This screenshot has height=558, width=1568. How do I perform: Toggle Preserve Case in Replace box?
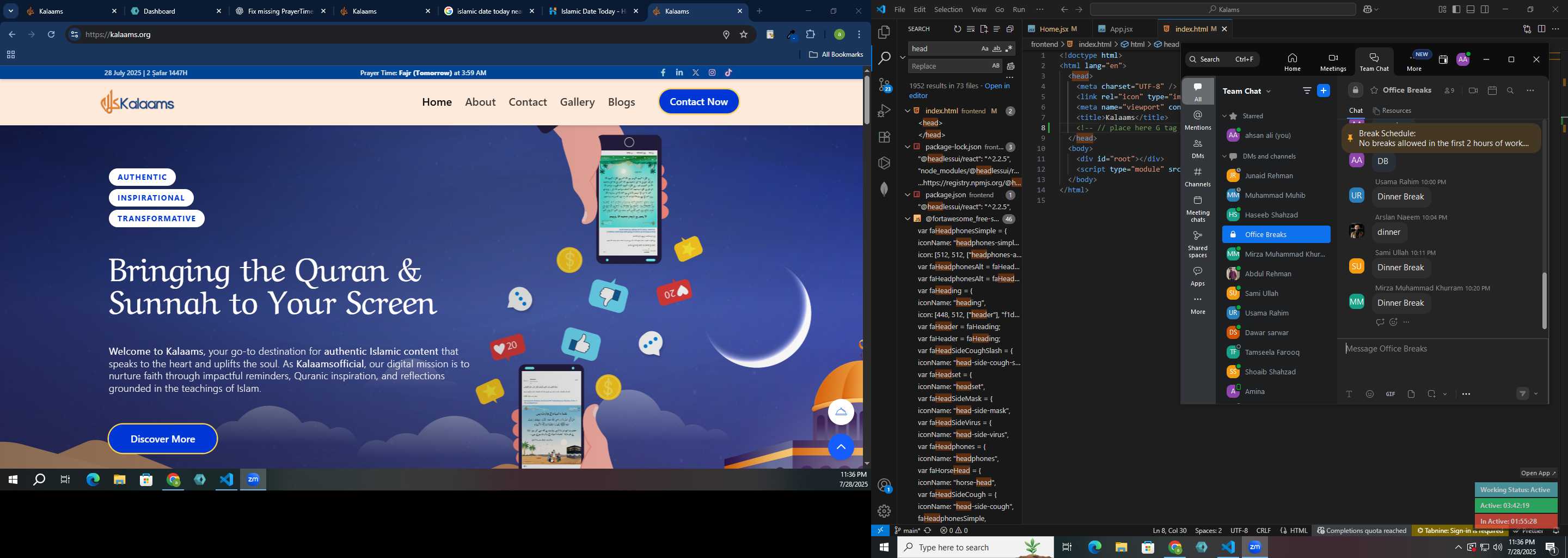996,66
